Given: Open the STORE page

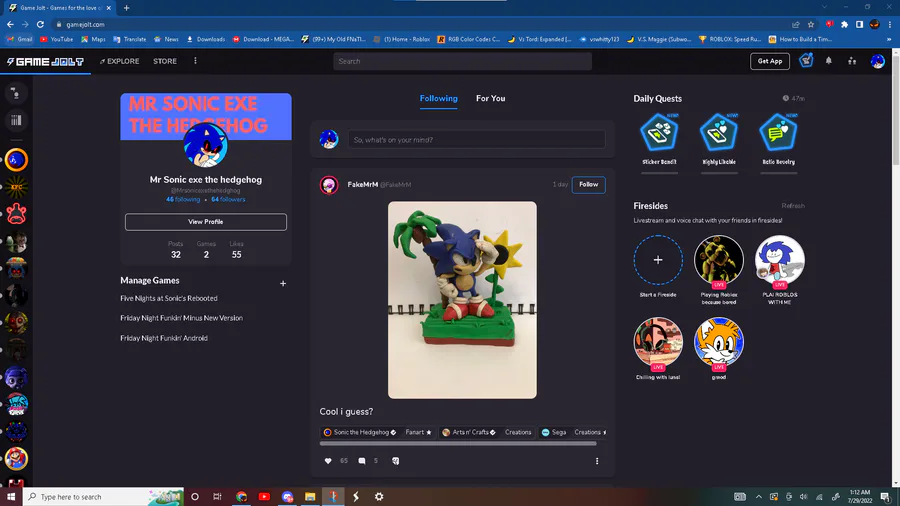Looking at the screenshot, I should click(x=165, y=61).
